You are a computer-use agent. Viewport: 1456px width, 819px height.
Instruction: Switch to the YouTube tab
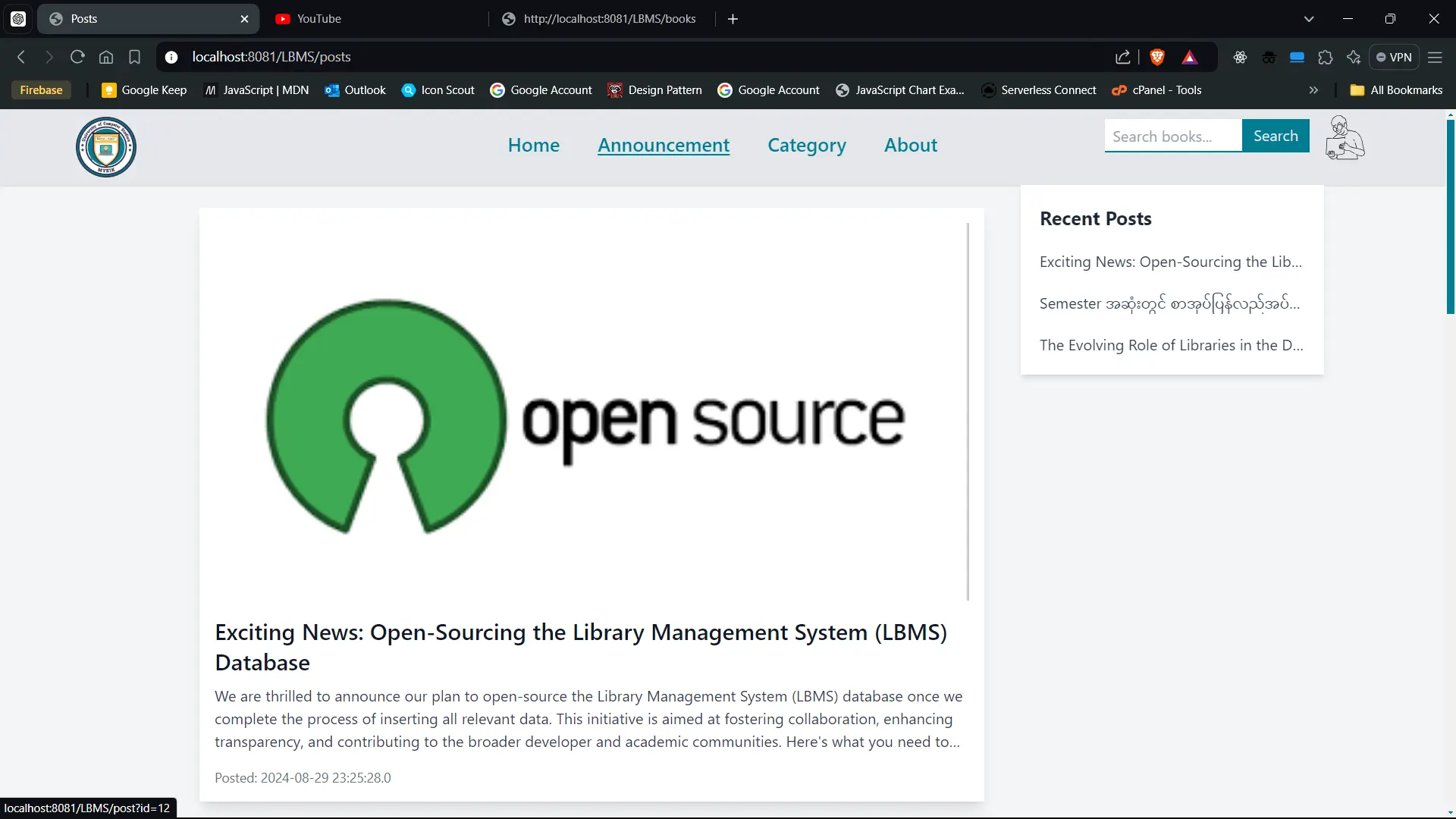pos(318,19)
